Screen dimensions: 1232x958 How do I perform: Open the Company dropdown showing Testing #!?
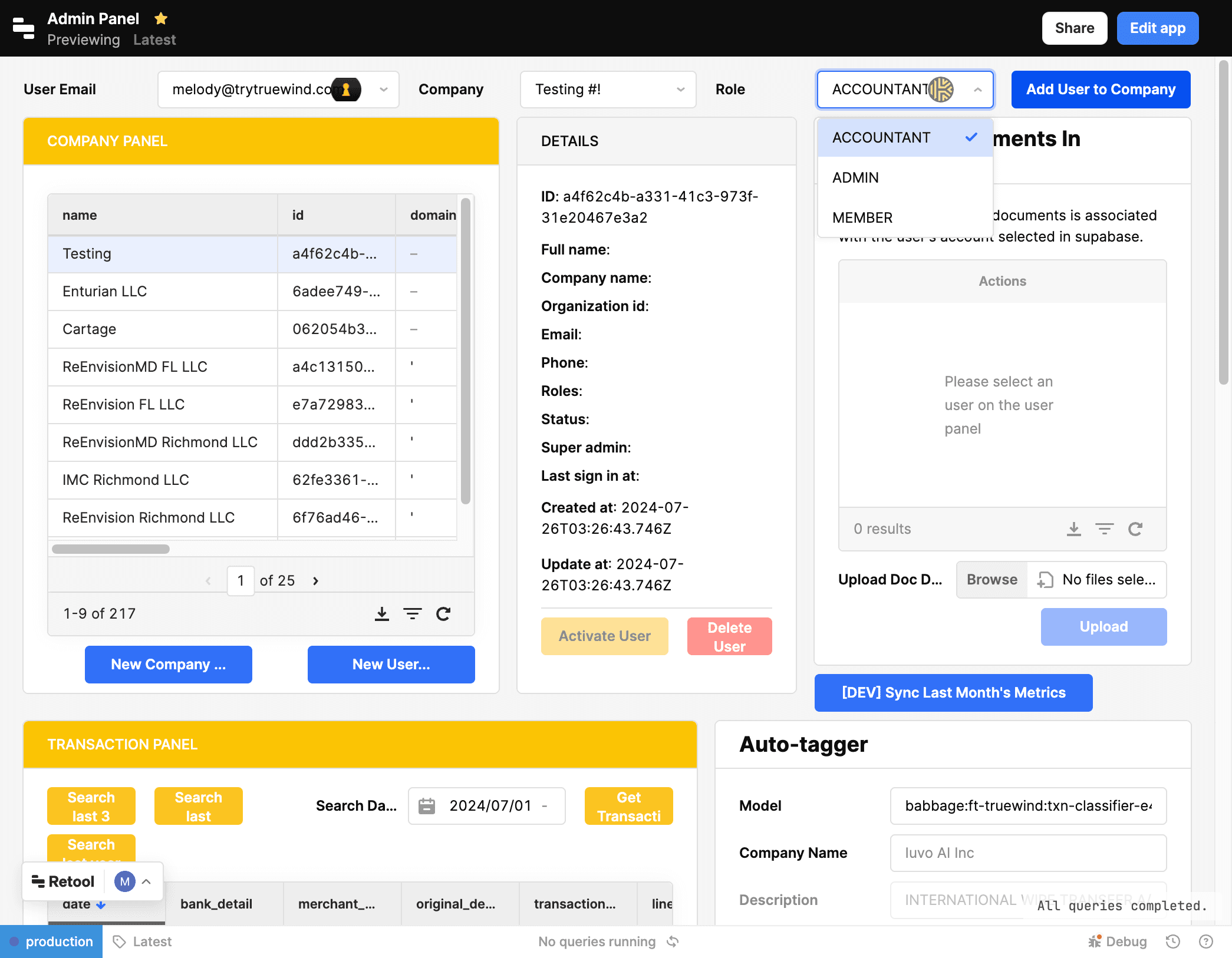point(680,90)
